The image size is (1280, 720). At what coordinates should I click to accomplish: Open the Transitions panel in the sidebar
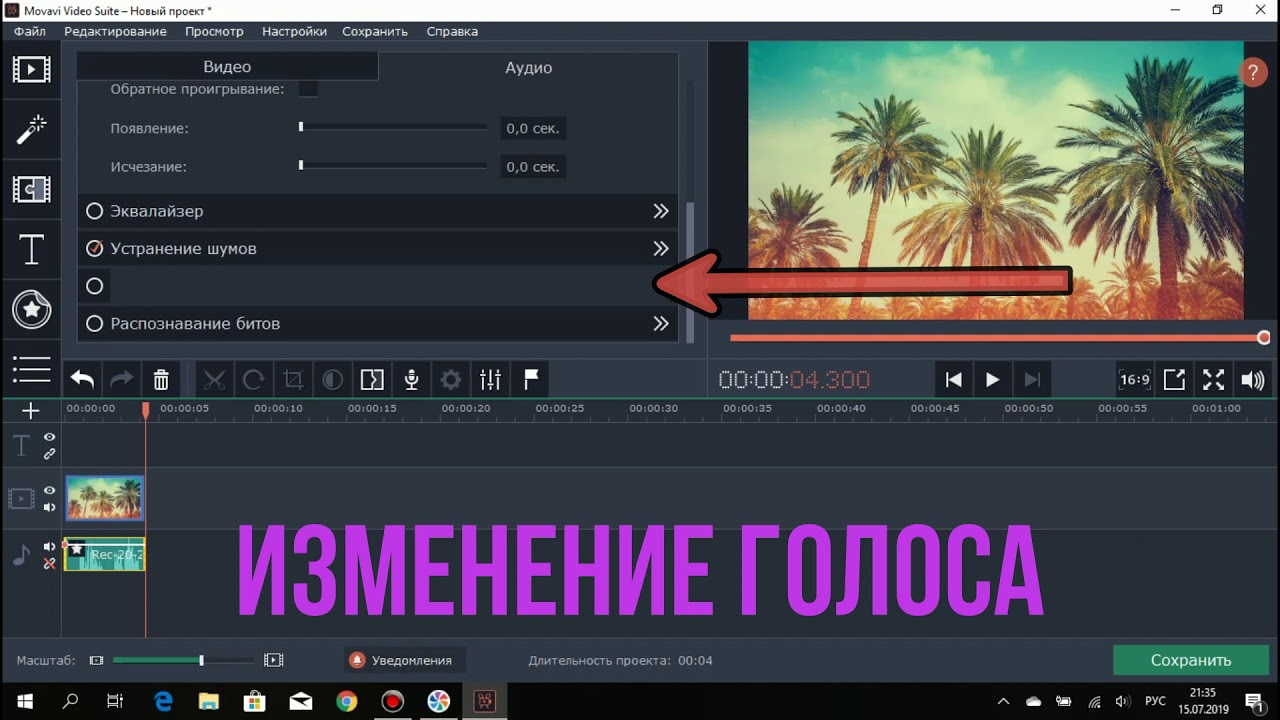pos(31,189)
